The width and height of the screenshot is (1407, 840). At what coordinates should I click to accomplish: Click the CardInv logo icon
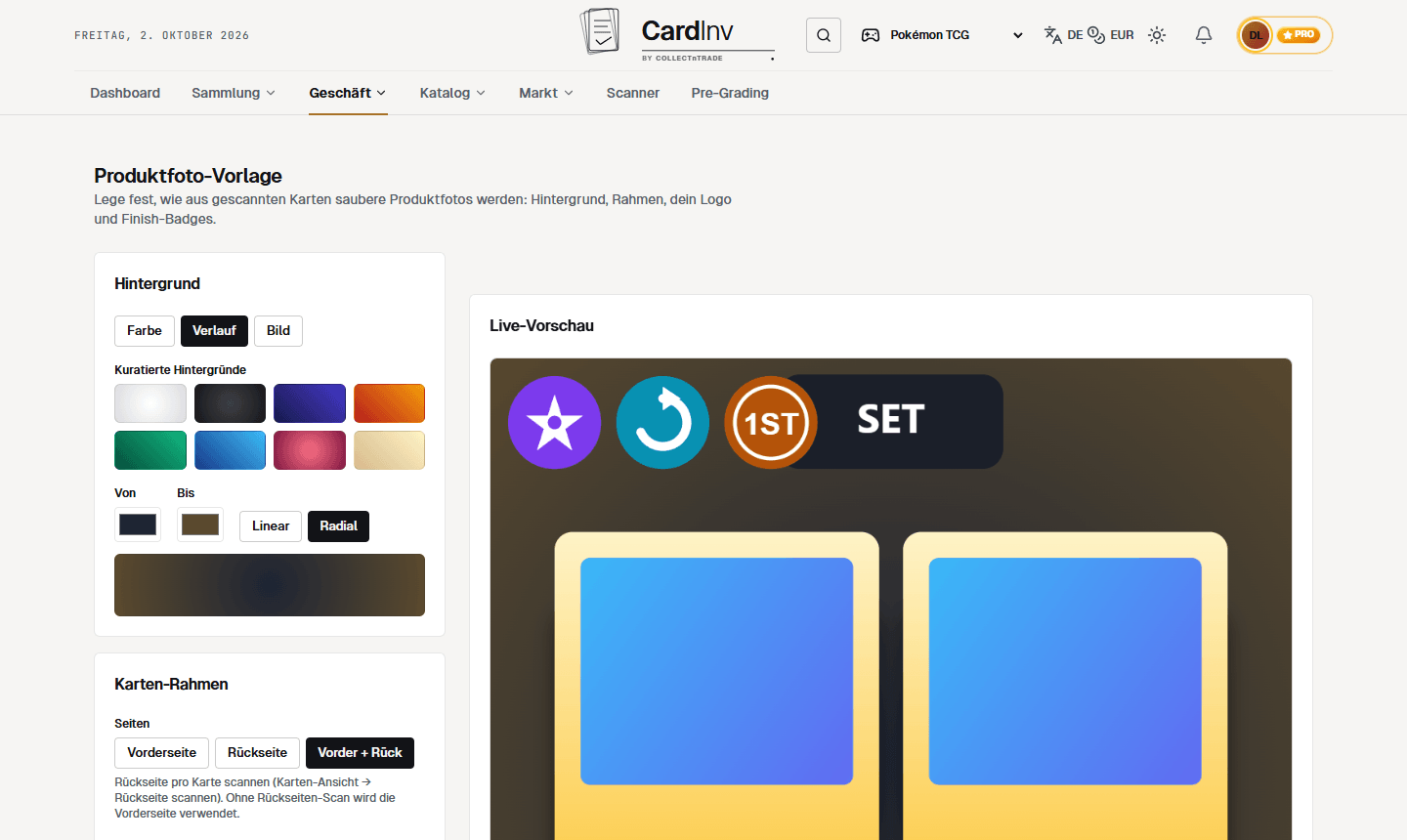[600, 31]
